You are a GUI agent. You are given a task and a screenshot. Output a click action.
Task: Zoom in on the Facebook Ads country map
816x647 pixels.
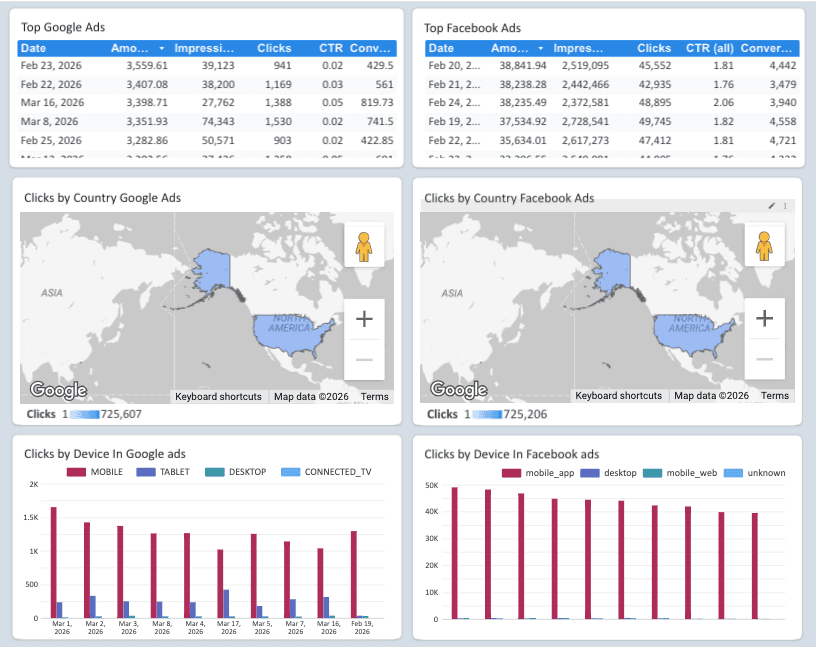tap(764, 318)
